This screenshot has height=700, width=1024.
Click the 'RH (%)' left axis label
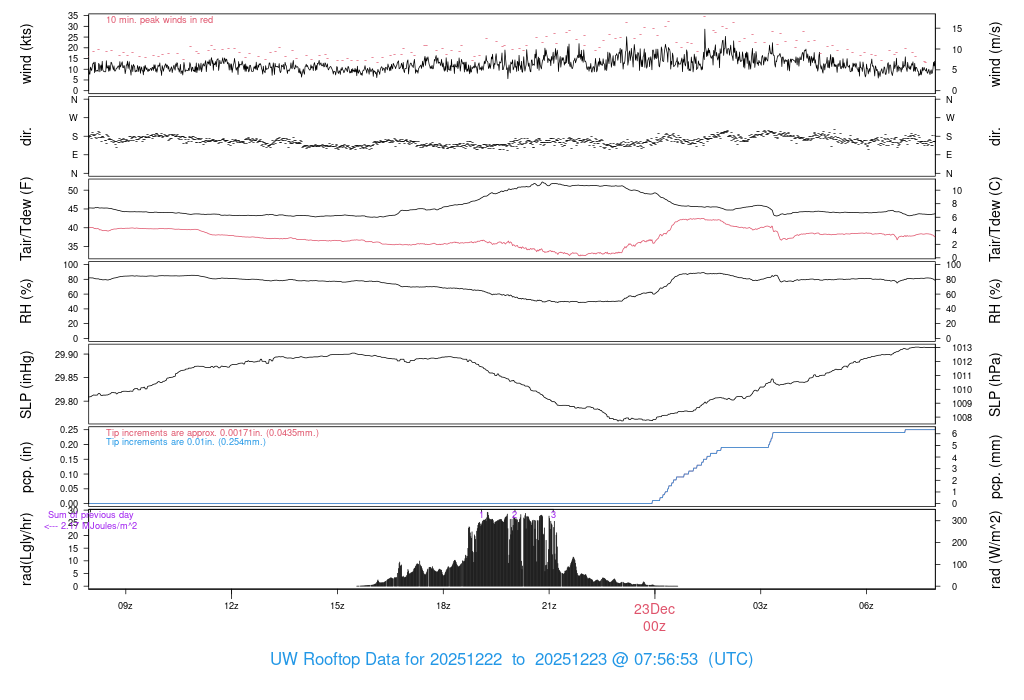27,301
